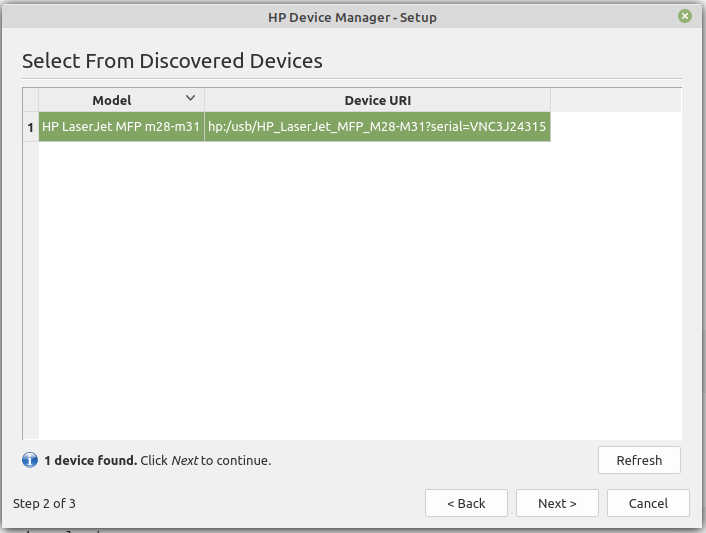Cancel the setup wizard
Viewport: 706px width, 533px height.
click(x=648, y=503)
